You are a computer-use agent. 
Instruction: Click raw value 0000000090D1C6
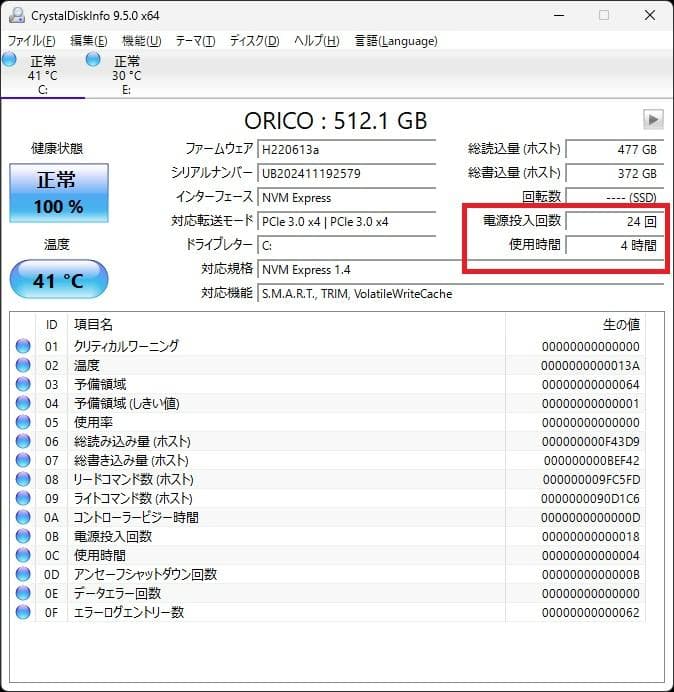(x=590, y=498)
